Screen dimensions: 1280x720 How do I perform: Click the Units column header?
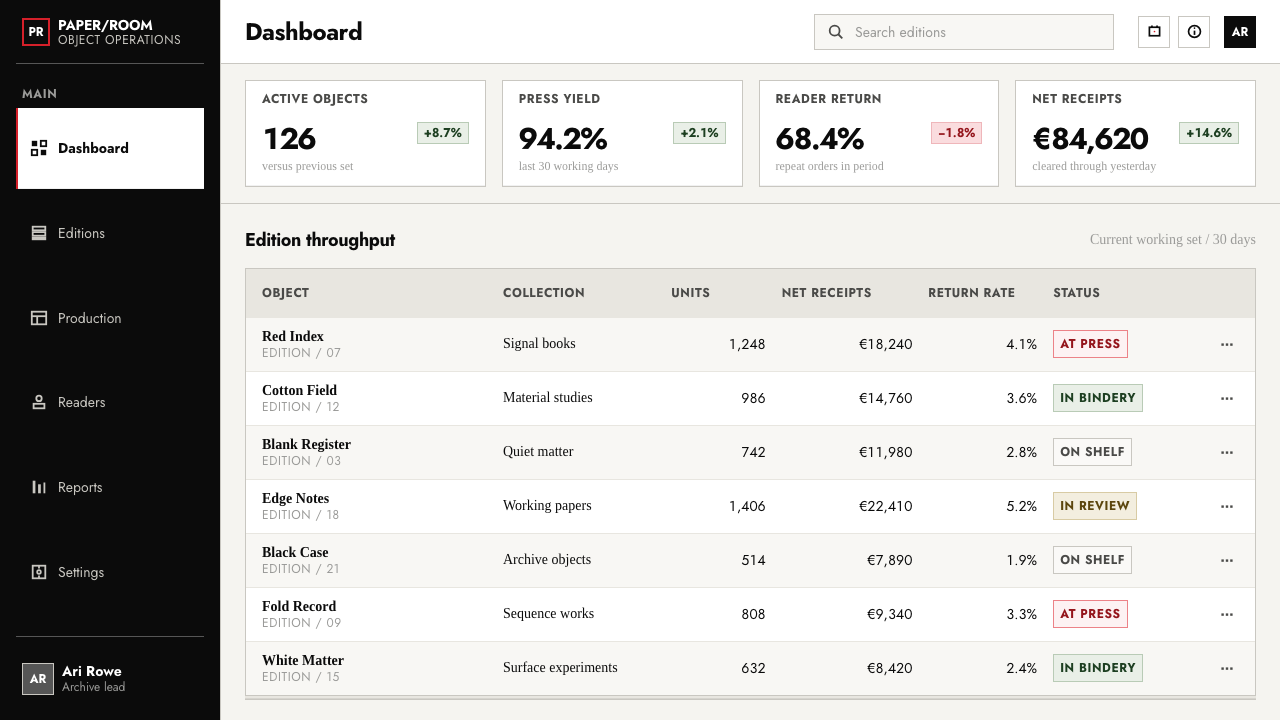[690, 293]
